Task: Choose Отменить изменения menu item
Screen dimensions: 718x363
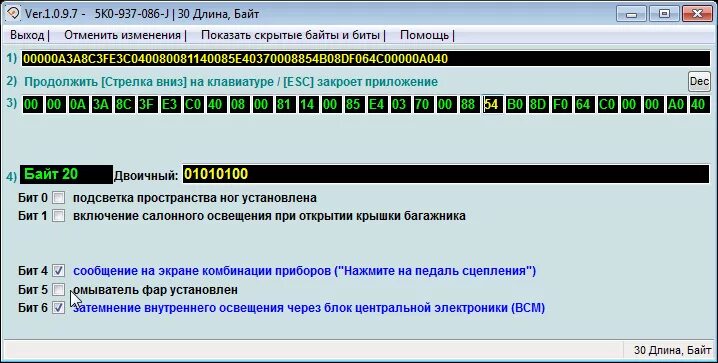Action: click(122, 35)
